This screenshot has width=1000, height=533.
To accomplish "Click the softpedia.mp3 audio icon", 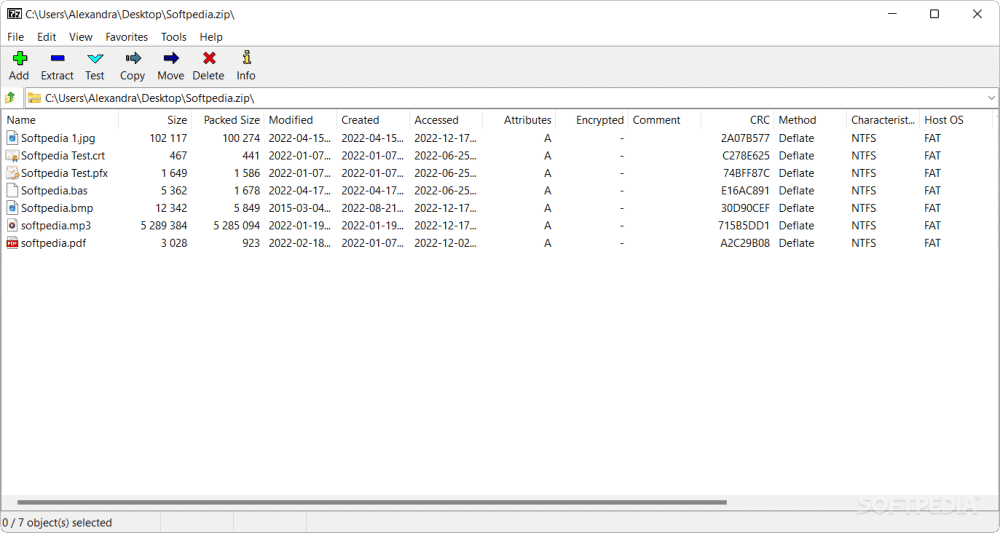I will click(12, 225).
